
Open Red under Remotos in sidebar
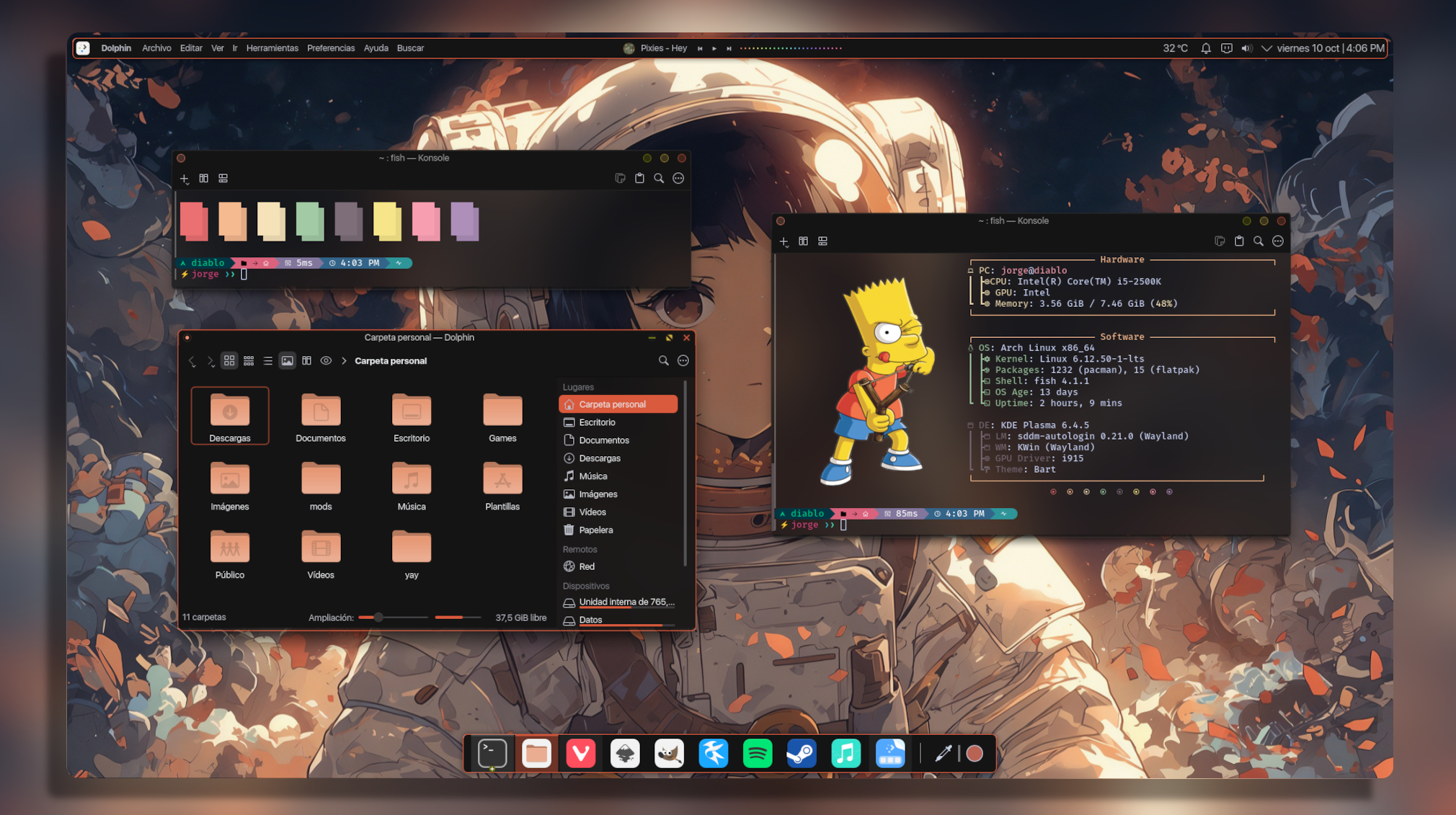pos(618,566)
